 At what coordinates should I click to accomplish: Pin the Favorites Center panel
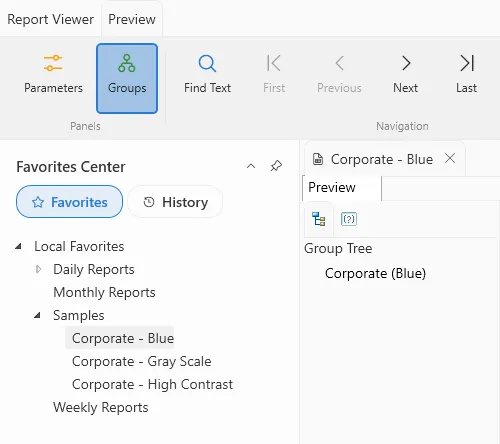pos(276,166)
